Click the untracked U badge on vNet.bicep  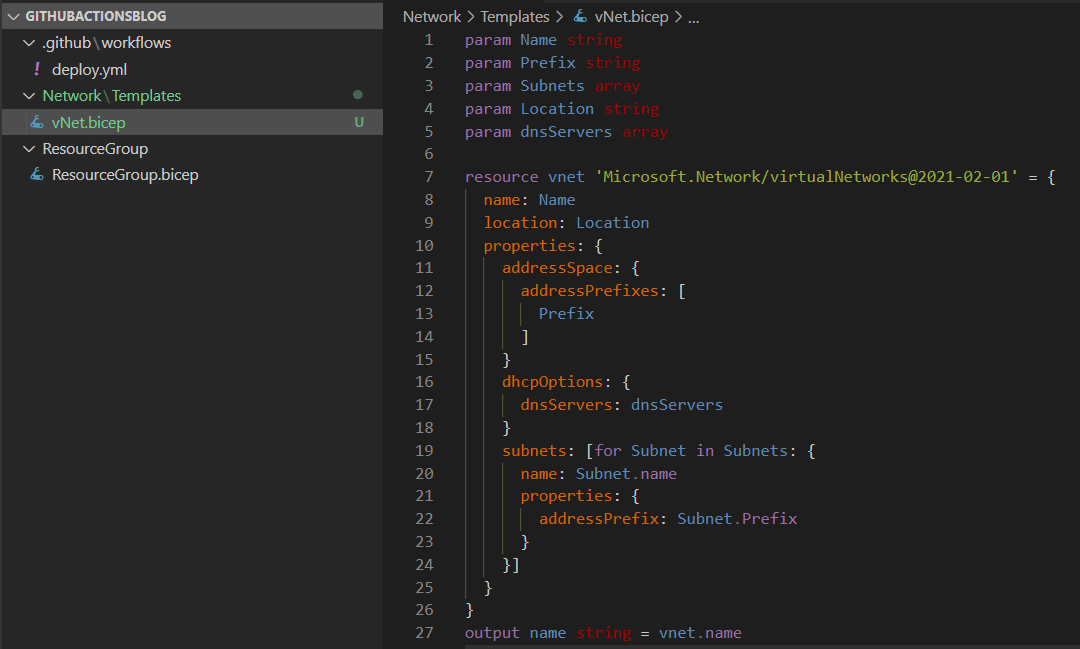pos(359,123)
